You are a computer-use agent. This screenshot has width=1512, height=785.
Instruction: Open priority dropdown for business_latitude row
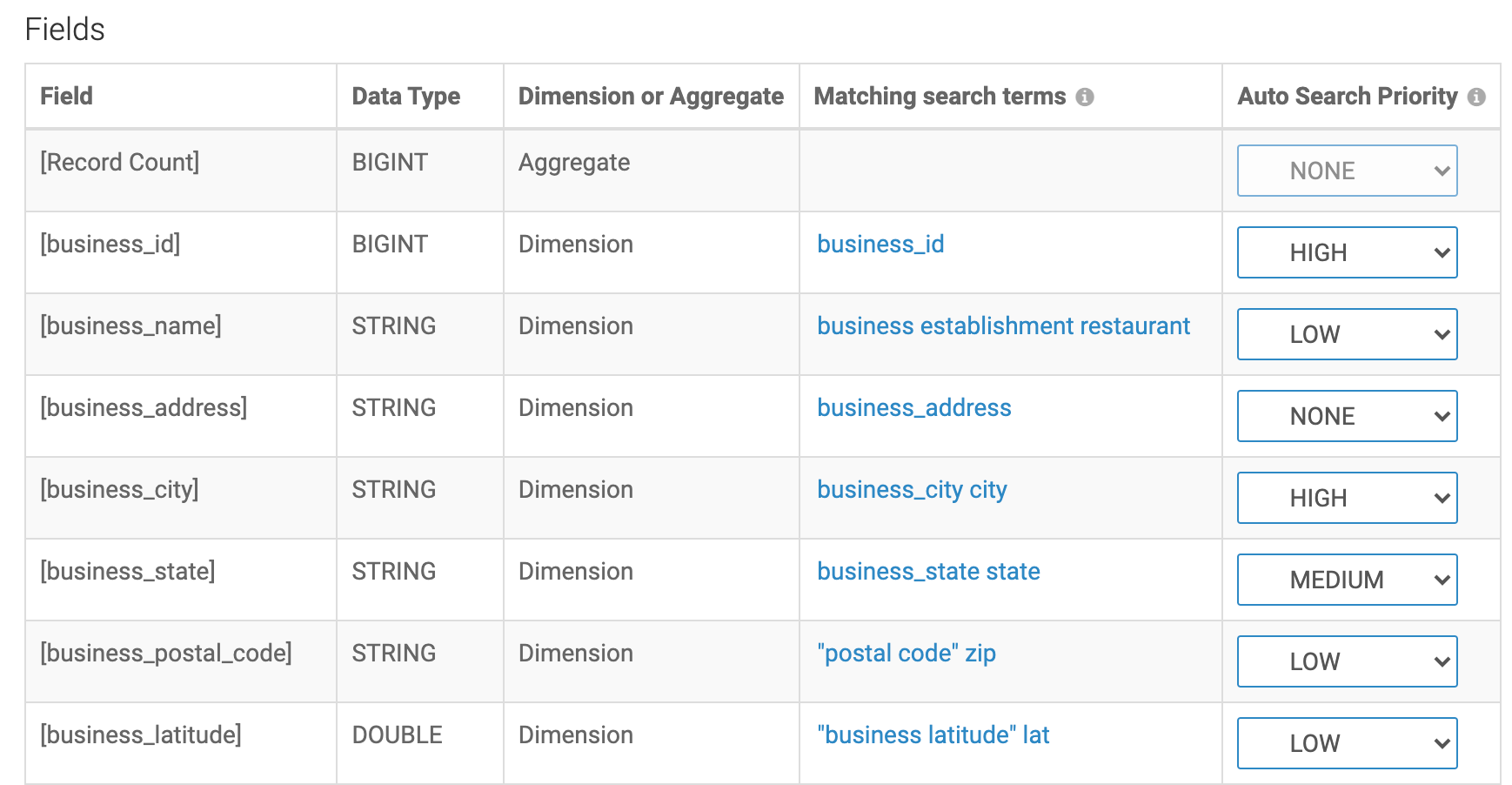tap(1347, 743)
